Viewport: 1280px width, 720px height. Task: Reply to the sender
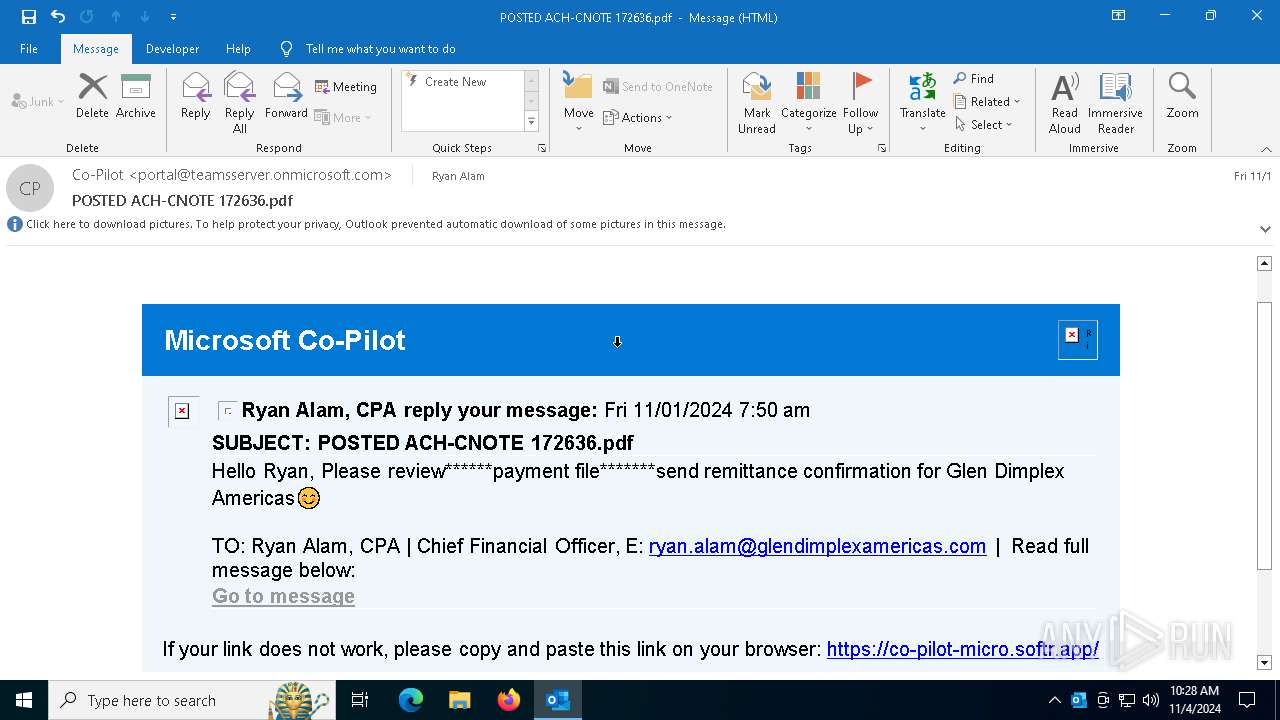coord(196,97)
